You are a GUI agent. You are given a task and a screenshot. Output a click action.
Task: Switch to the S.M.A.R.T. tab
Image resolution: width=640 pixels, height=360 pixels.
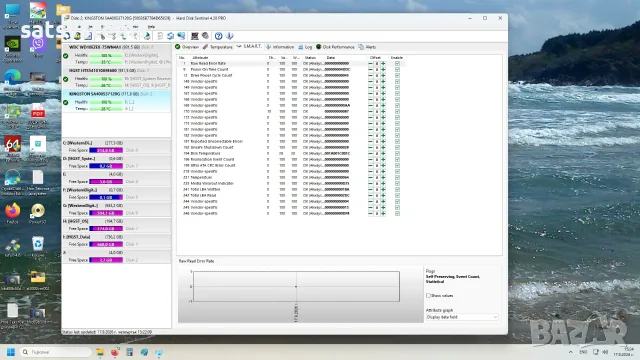249,47
